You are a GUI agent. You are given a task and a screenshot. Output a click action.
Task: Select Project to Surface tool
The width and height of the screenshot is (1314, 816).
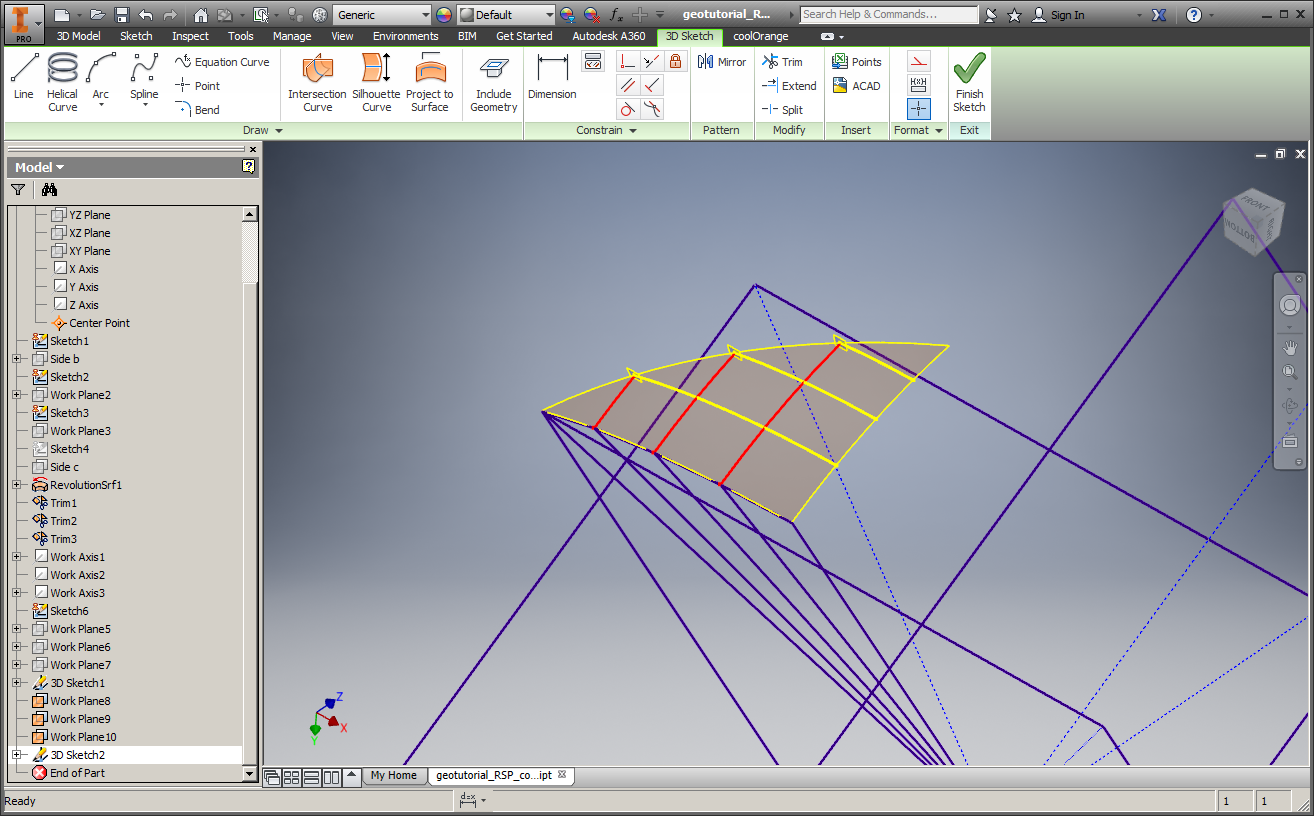coord(430,82)
